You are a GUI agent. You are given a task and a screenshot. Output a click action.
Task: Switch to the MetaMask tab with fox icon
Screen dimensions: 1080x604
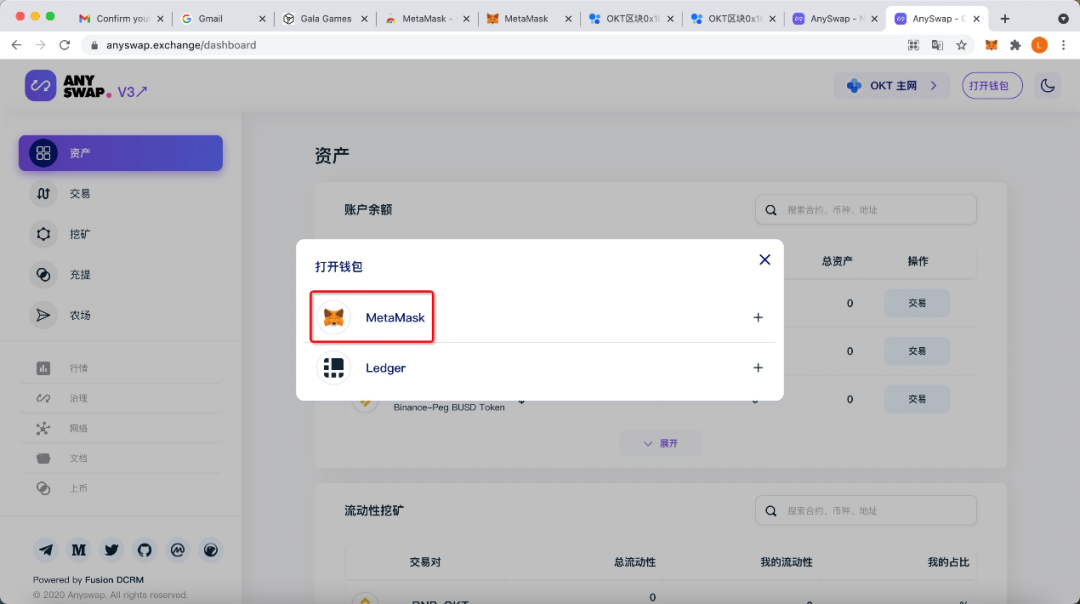528,19
